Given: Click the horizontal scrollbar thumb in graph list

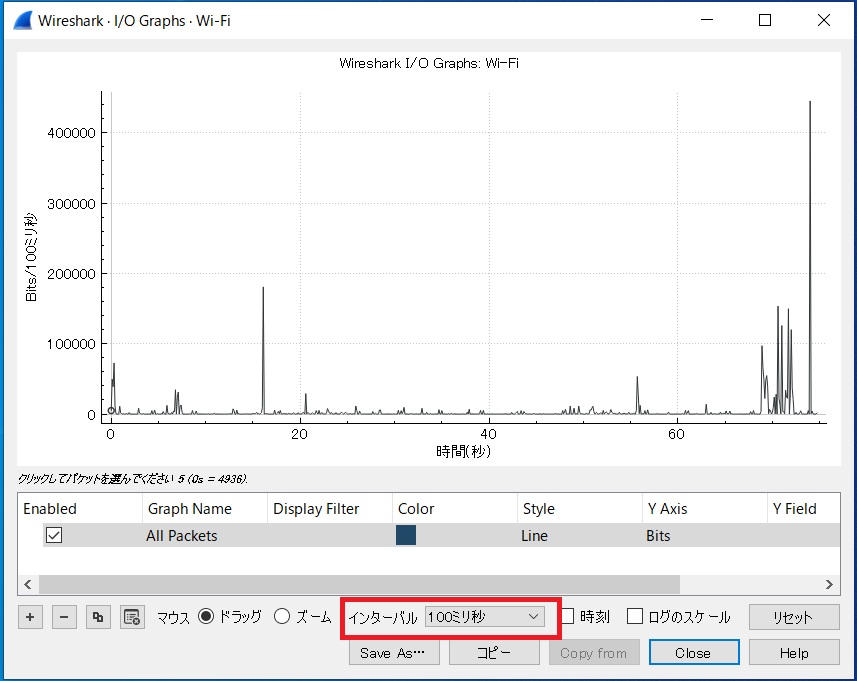Looking at the screenshot, I should click(359, 584).
